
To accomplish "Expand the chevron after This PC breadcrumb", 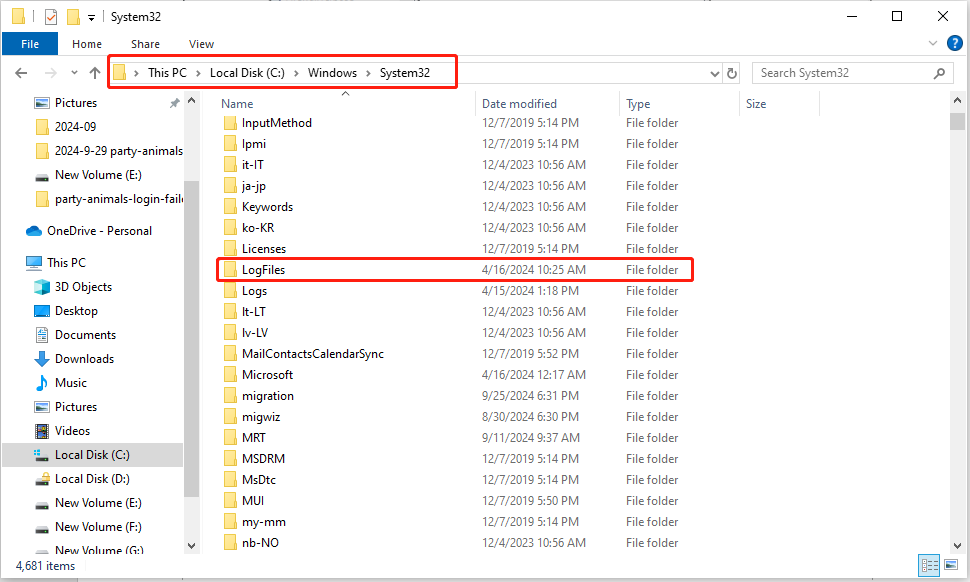I will (x=198, y=73).
